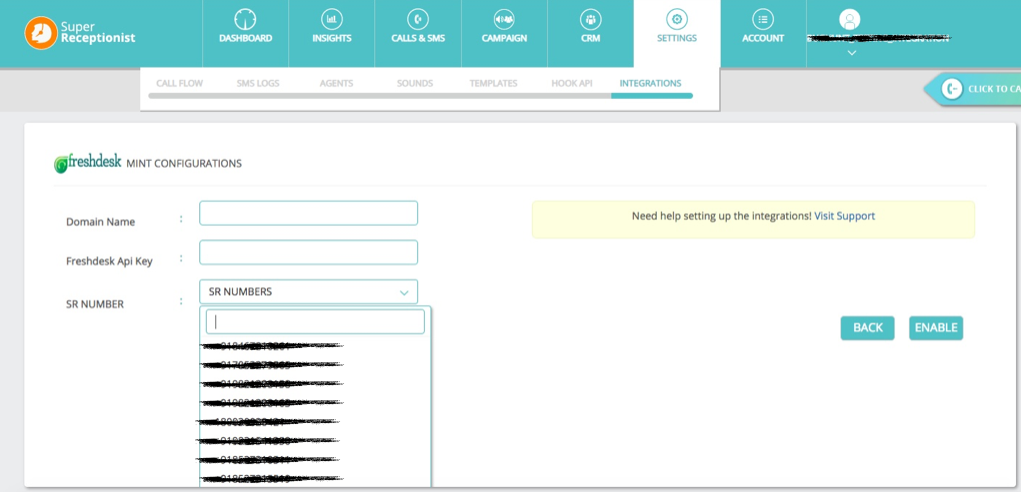Viewport: 1021px width, 492px height.
Task: Go to the CRM menu label
Action: tap(591, 38)
